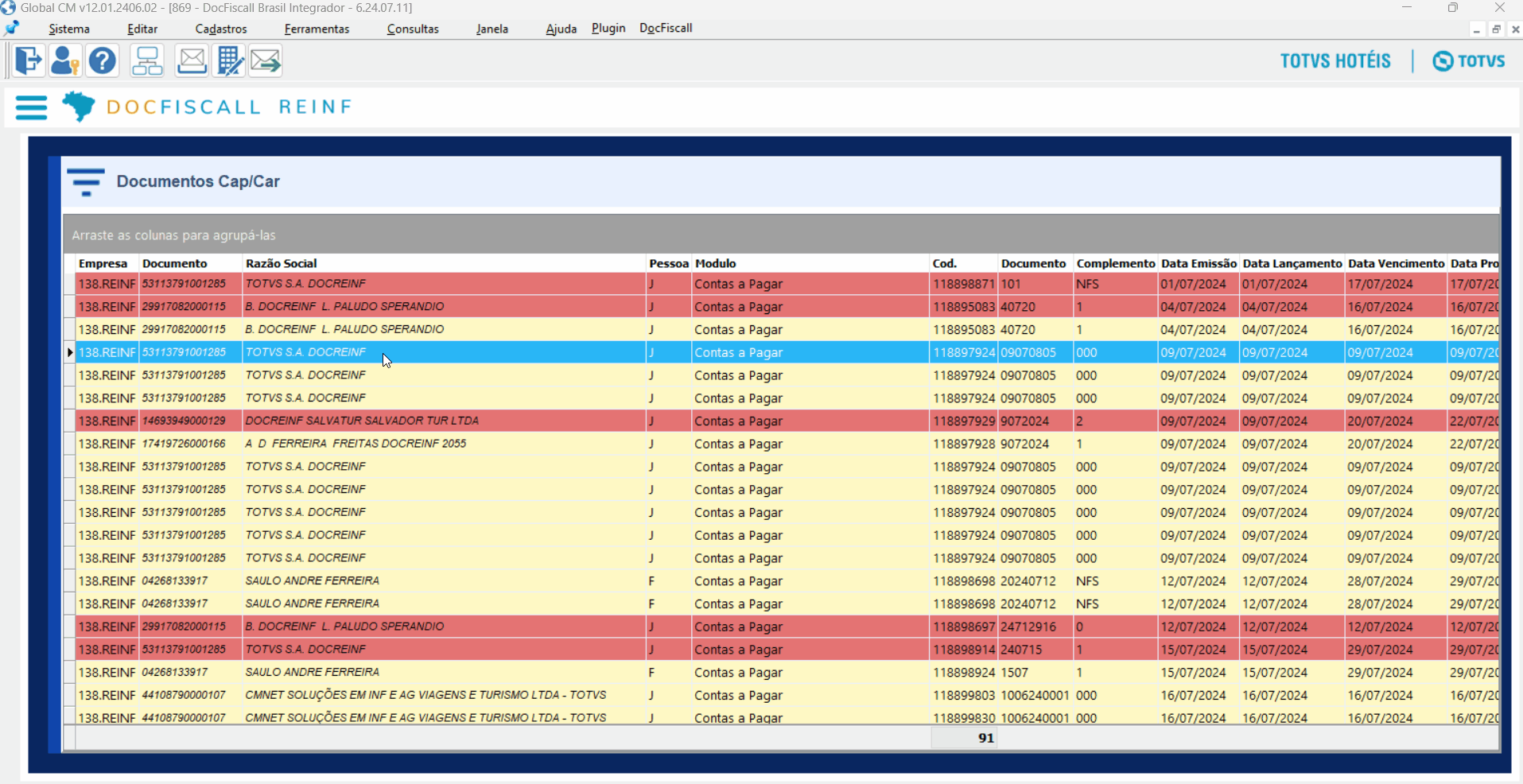Click document number 24712916
1523x784 pixels.
coord(1035,627)
